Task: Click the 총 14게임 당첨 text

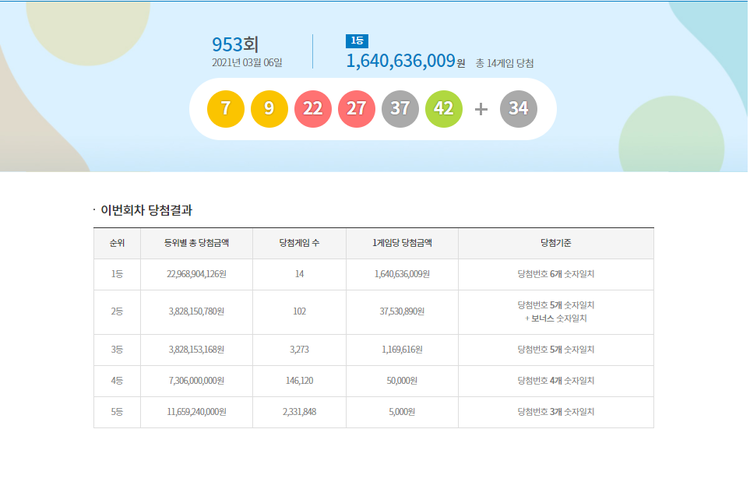Action: (x=505, y=63)
